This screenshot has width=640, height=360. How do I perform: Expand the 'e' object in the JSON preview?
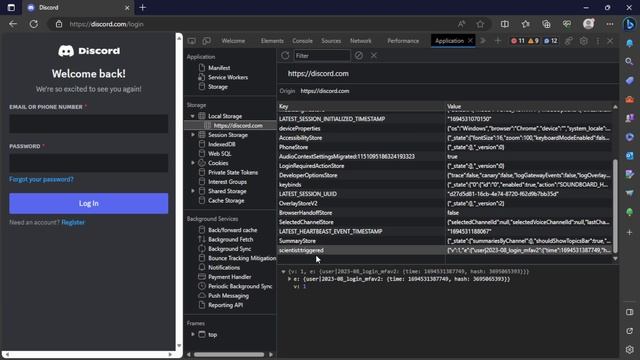point(289,279)
